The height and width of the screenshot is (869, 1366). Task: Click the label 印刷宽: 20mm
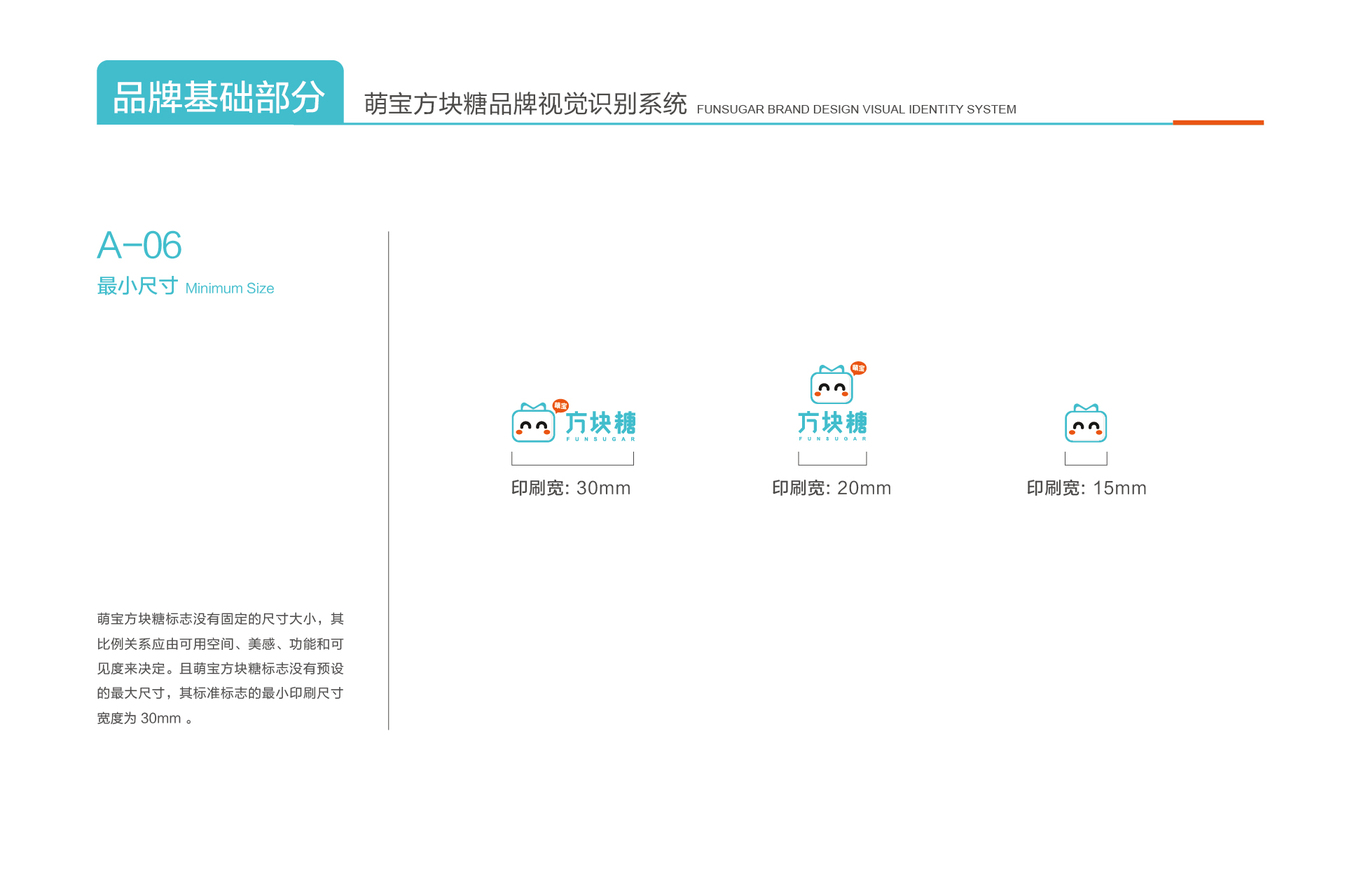point(832,488)
